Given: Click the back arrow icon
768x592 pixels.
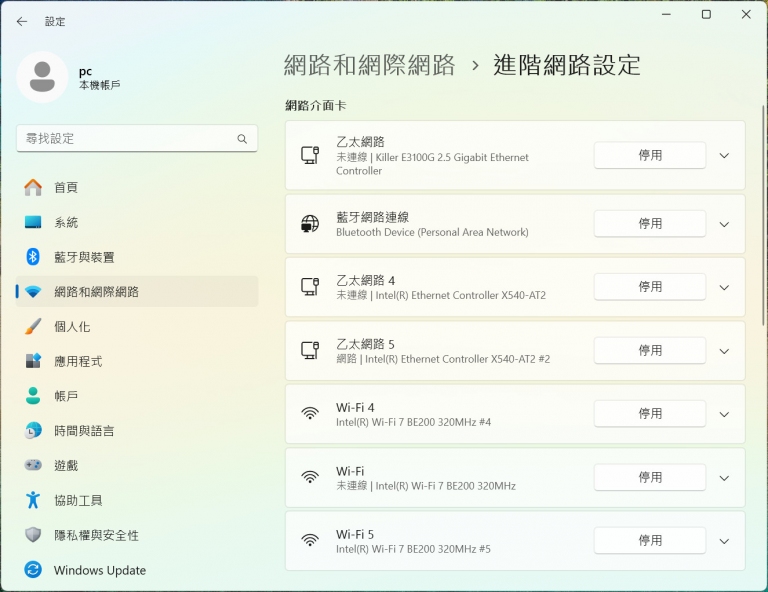Looking at the screenshot, I should (x=22, y=22).
